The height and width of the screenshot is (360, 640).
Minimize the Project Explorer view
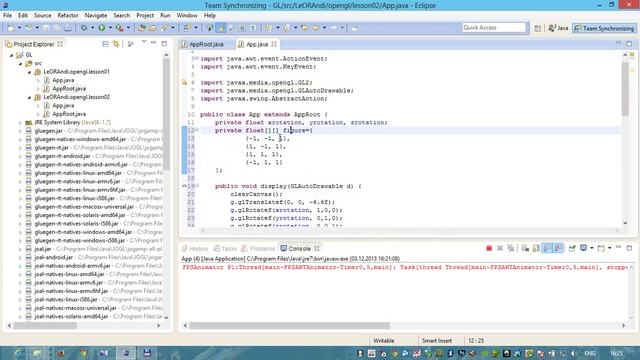[x=153, y=43]
